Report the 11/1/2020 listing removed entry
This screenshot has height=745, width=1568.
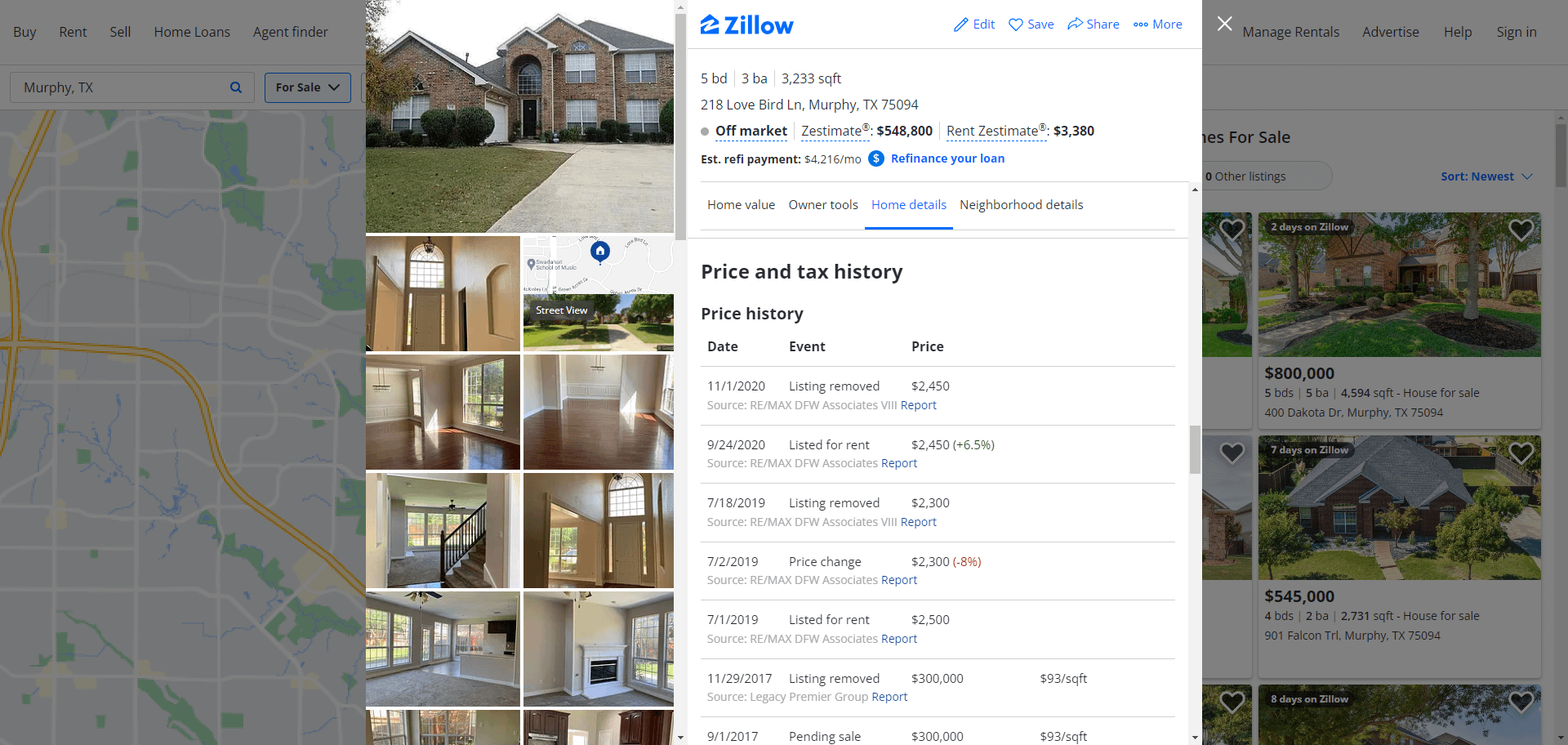[919, 405]
